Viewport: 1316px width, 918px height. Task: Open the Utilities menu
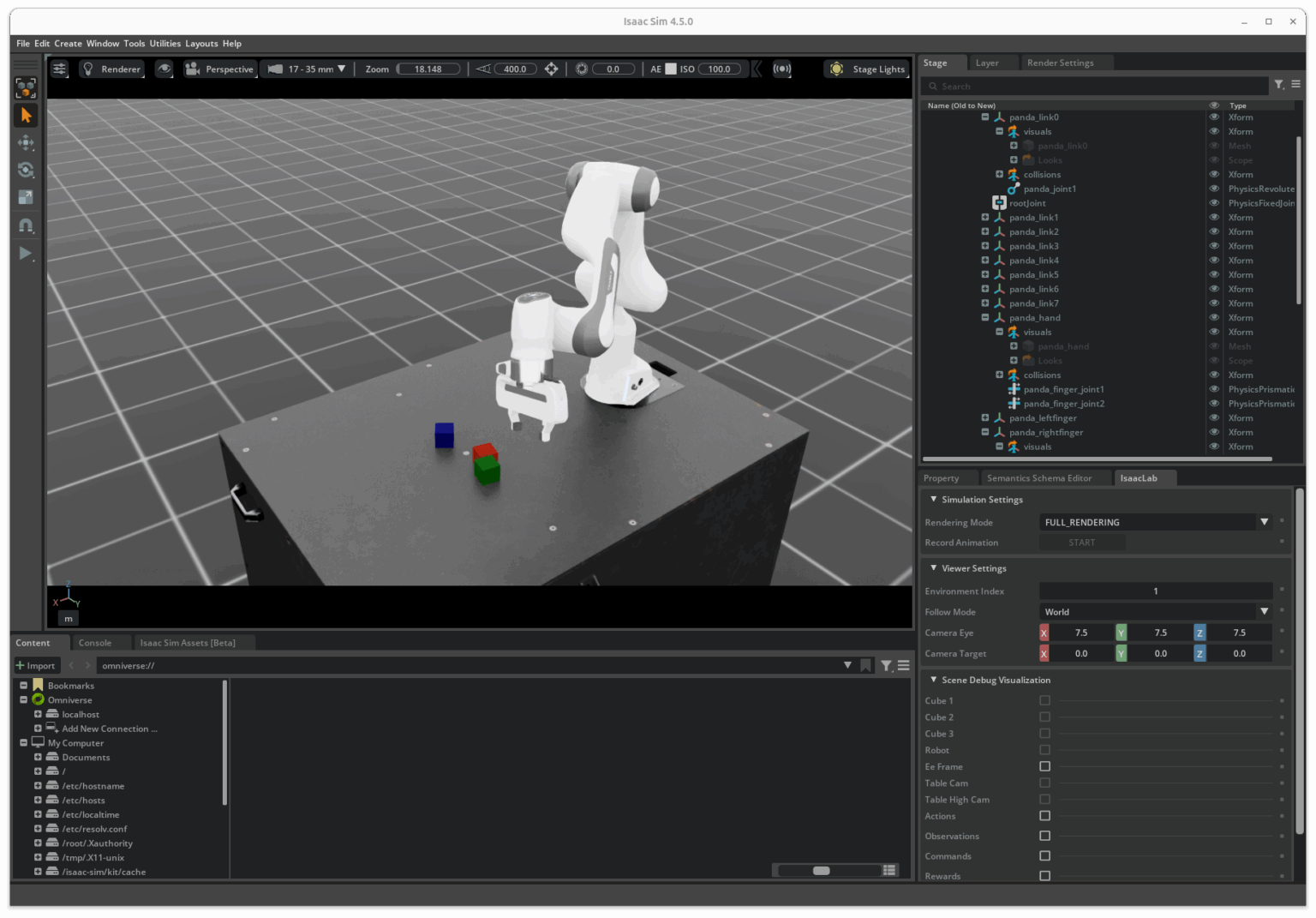pos(164,44)
